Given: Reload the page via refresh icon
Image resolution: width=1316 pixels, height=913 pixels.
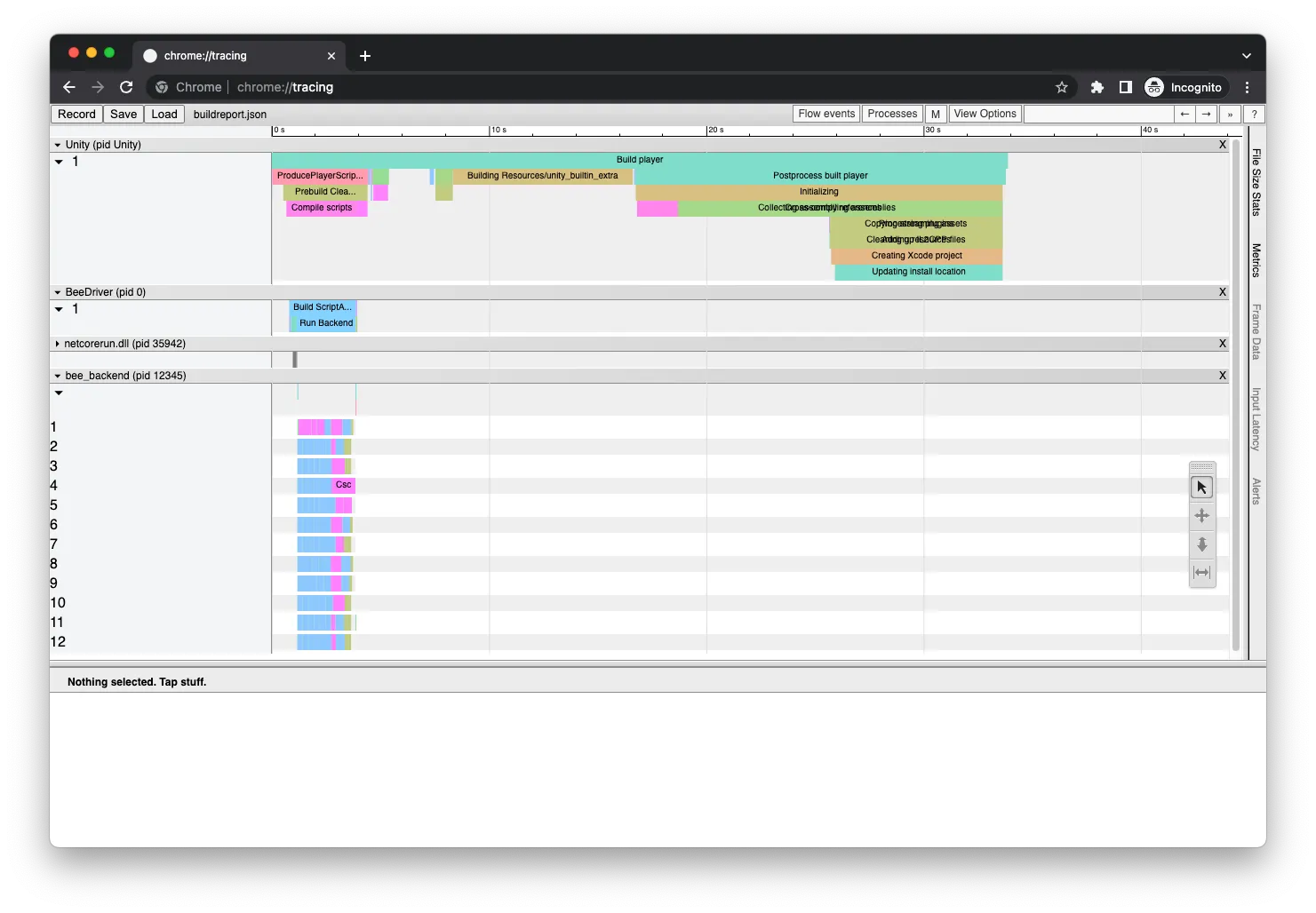Looking at the screenshot, I should [126, 87].
